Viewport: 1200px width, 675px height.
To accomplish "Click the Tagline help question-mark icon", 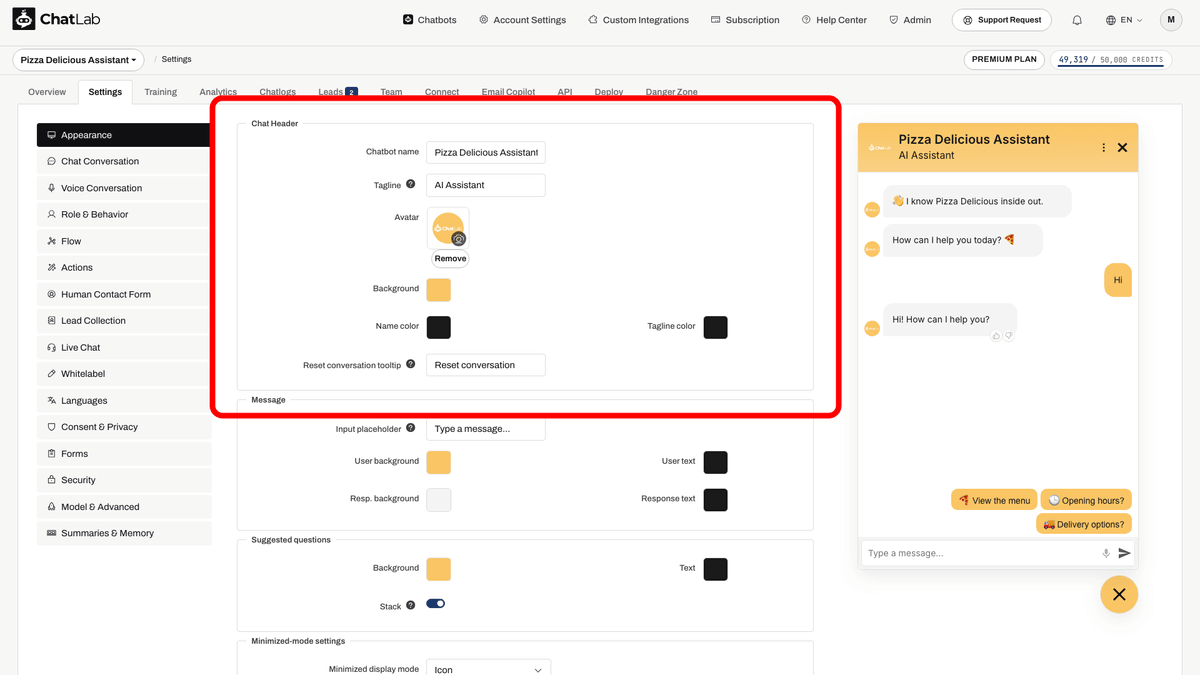I will 411,185.
